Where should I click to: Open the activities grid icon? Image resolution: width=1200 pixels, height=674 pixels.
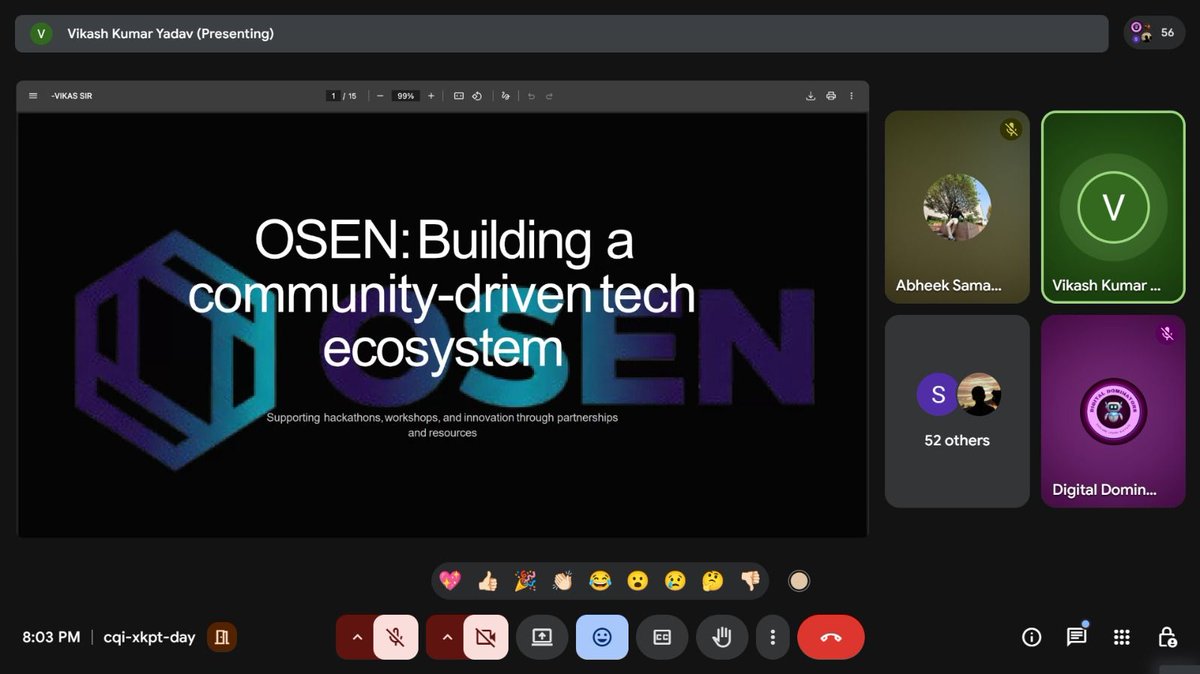(1122, 637)
